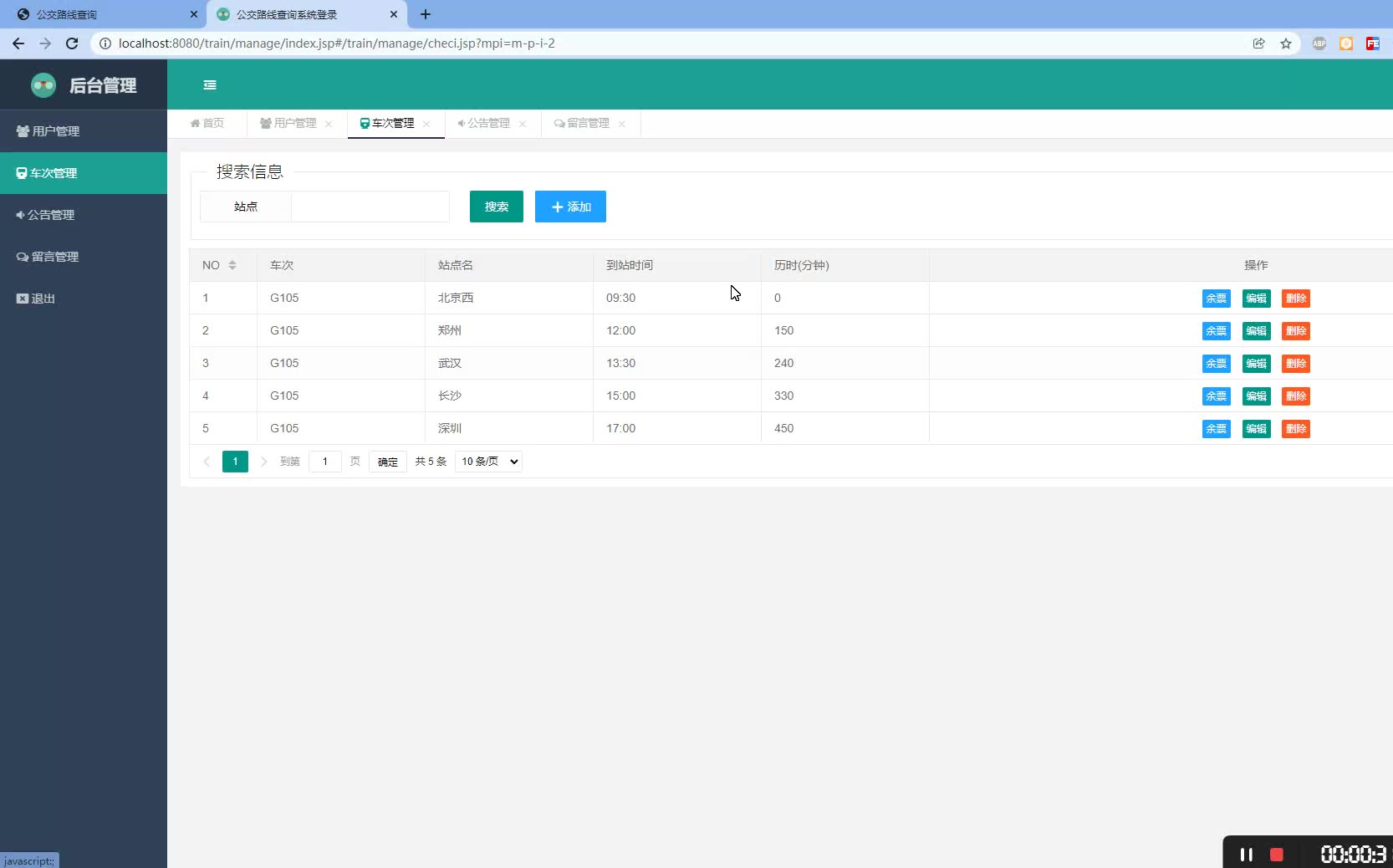The image size is (1393, 868).
Task: Click 删除 for 郑州 row
Action: (1296, 331)
